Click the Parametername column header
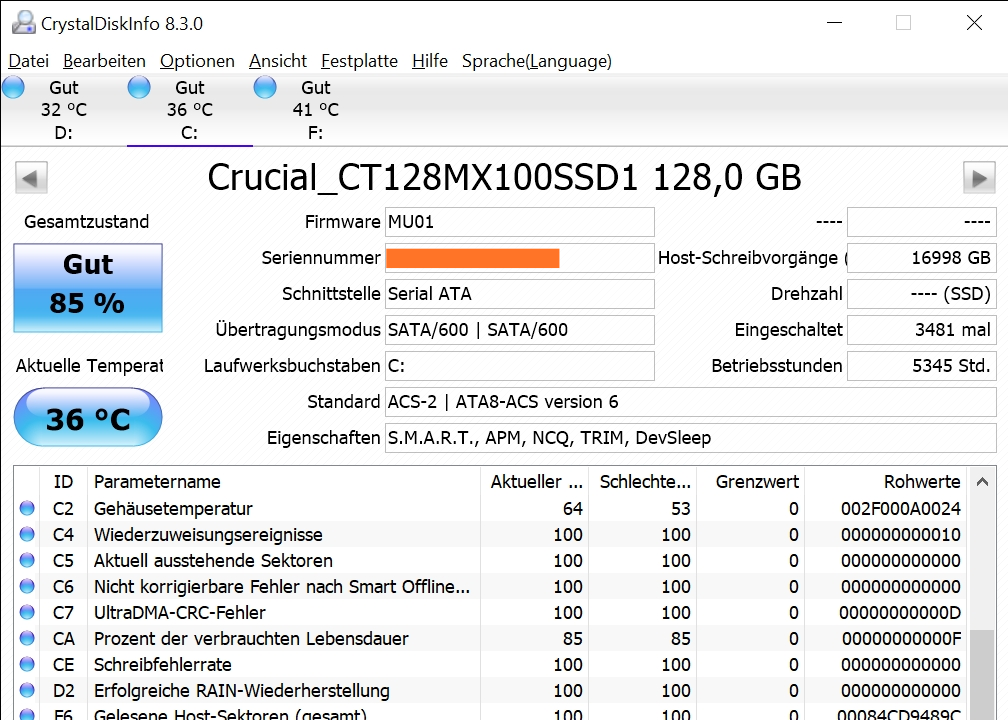Screen dimensions: 1008x720 (x=284, y=482)
